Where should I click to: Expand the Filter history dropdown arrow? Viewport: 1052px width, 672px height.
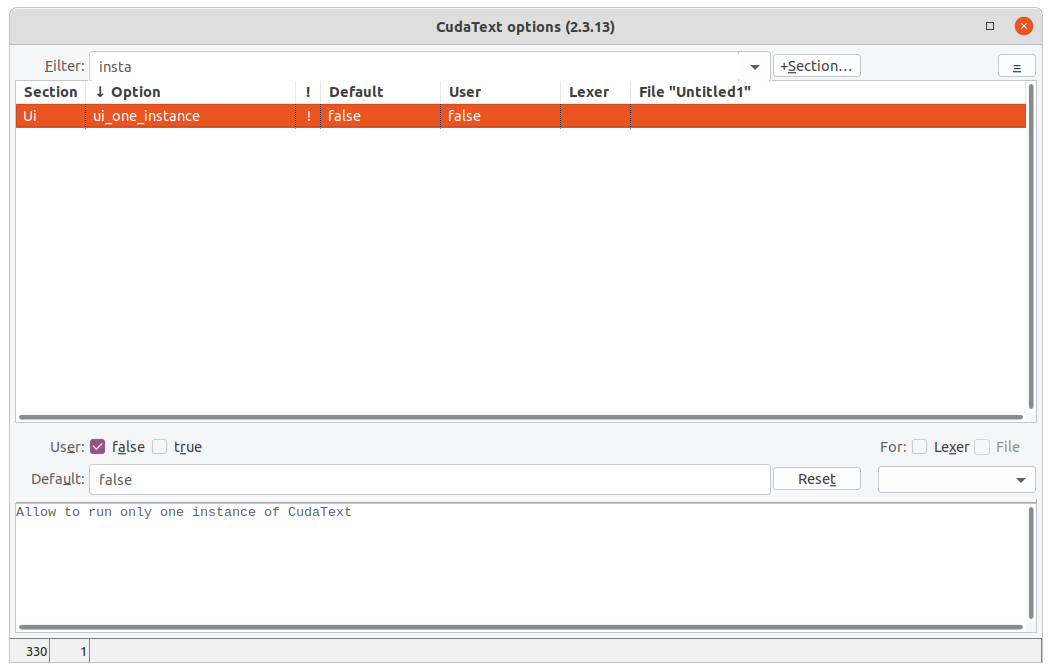coord(755,66)
